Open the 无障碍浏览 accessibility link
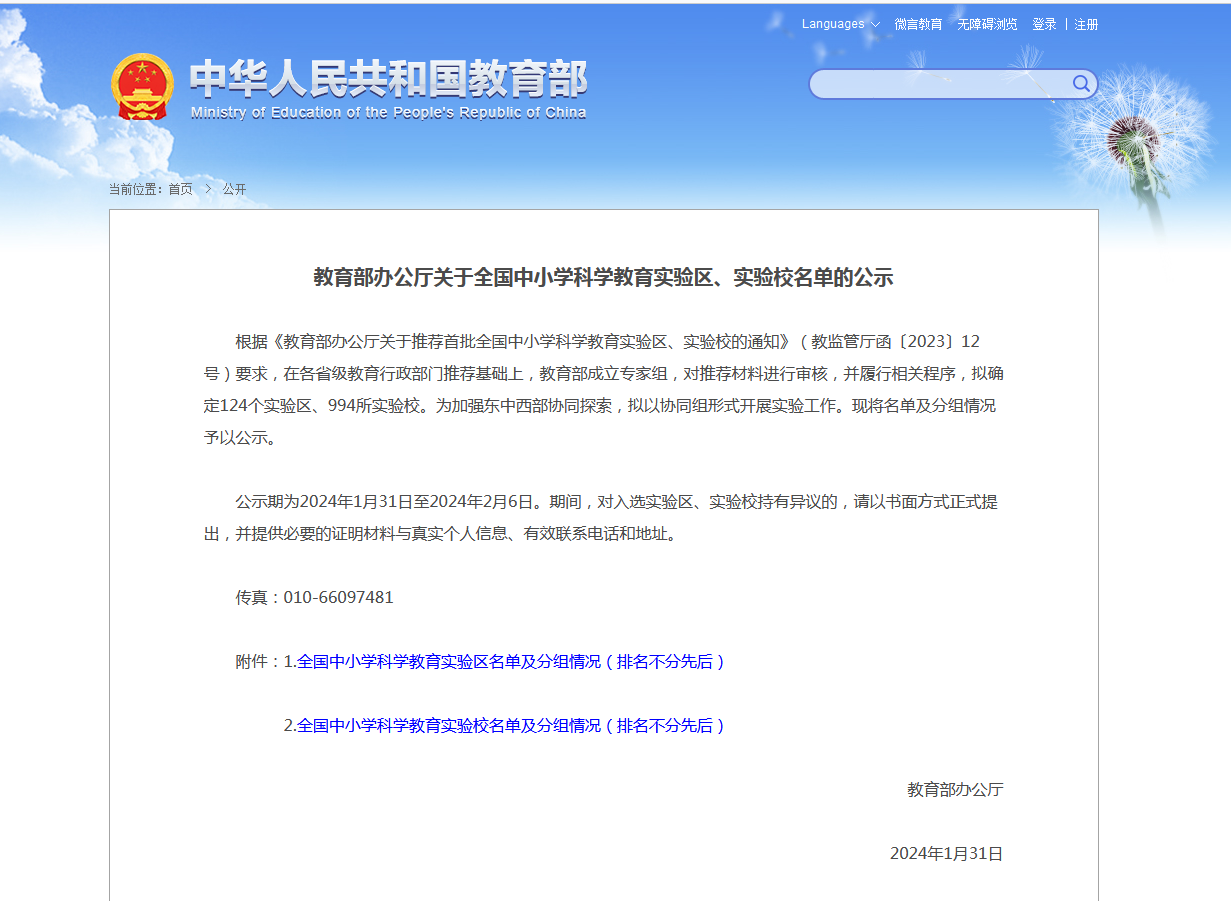 [987, 24]
